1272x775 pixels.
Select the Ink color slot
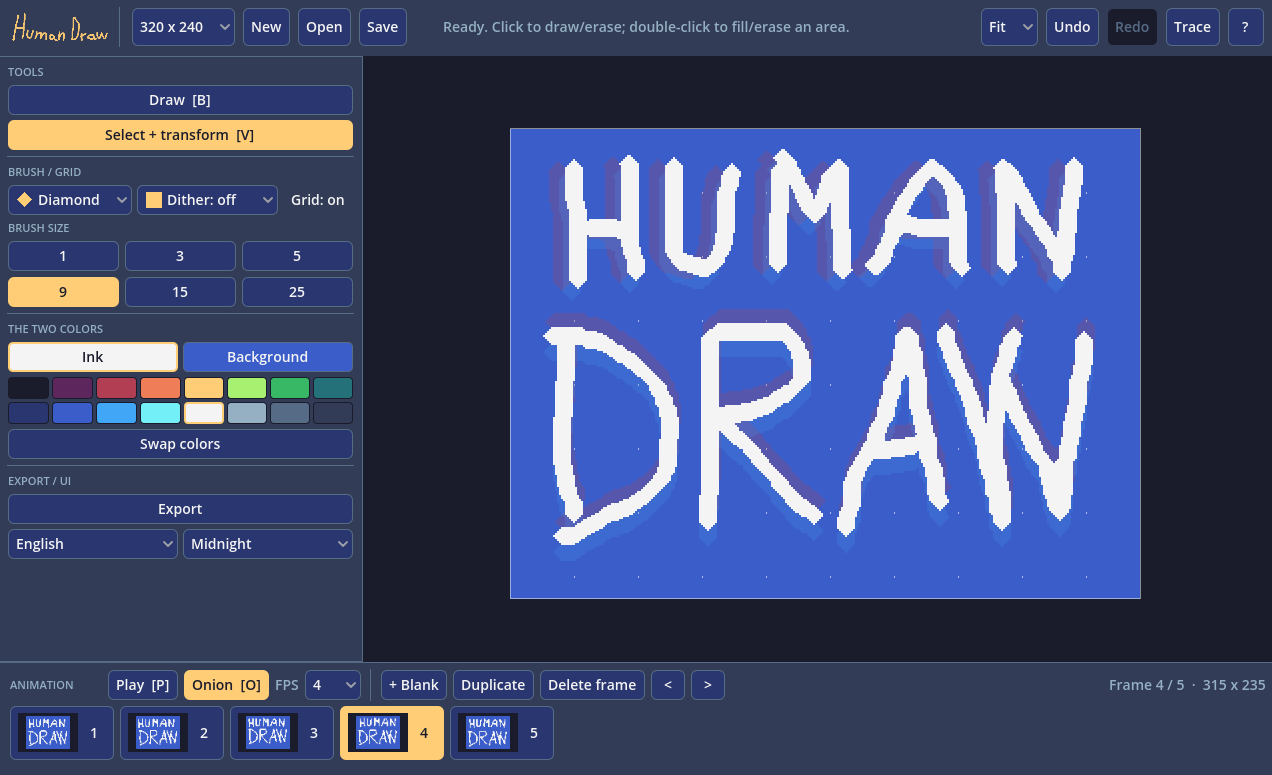coord(93,357)
